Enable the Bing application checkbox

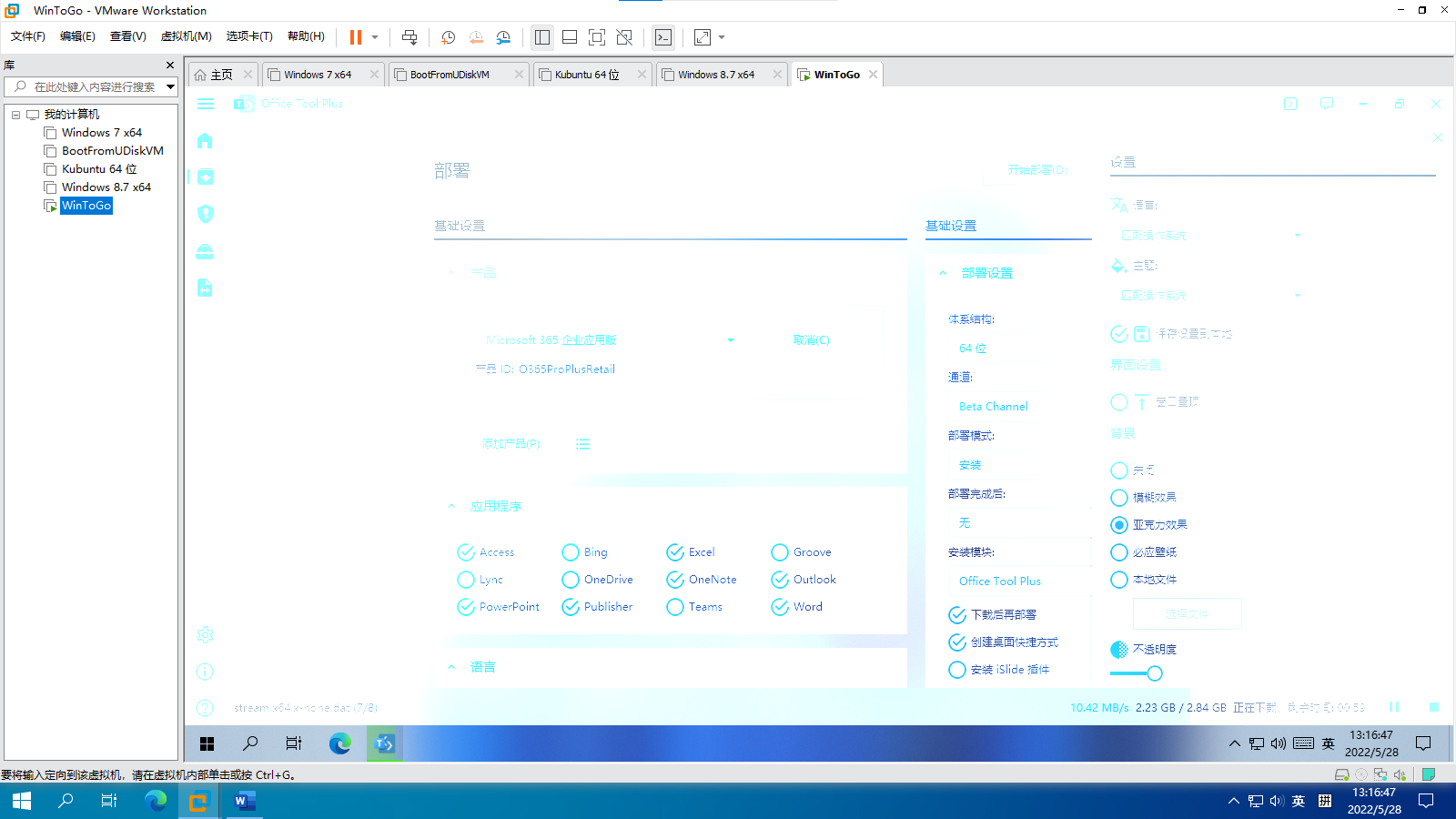click(571, 552)
